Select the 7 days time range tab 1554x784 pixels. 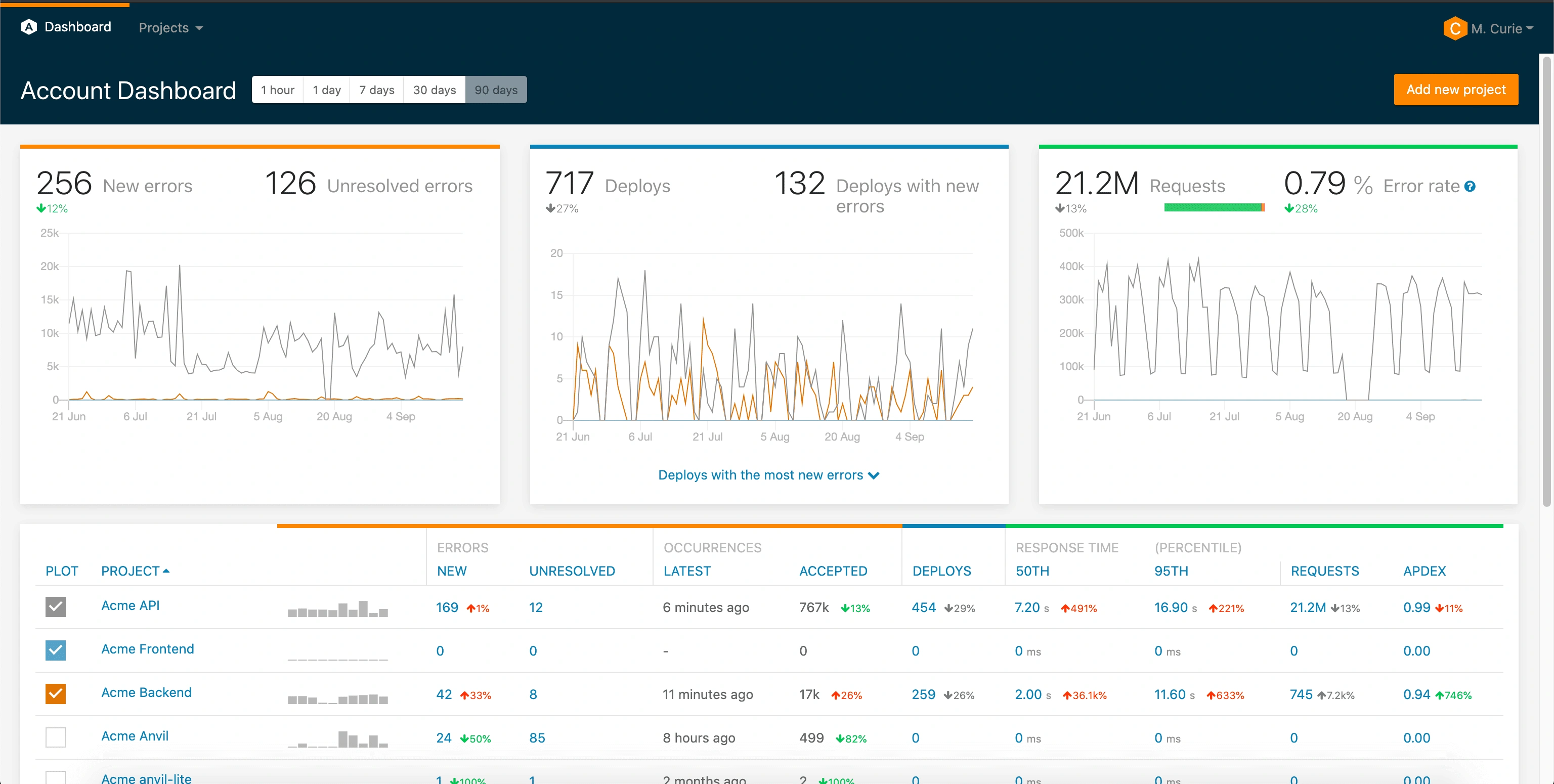[x=379, y=89]
